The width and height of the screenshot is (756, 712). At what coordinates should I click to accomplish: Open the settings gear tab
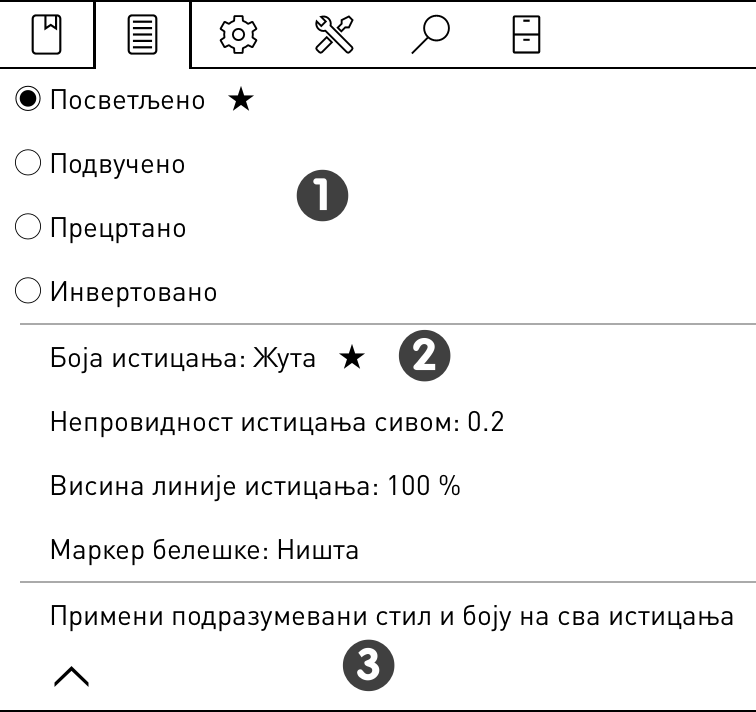click(x=238, y=34)
